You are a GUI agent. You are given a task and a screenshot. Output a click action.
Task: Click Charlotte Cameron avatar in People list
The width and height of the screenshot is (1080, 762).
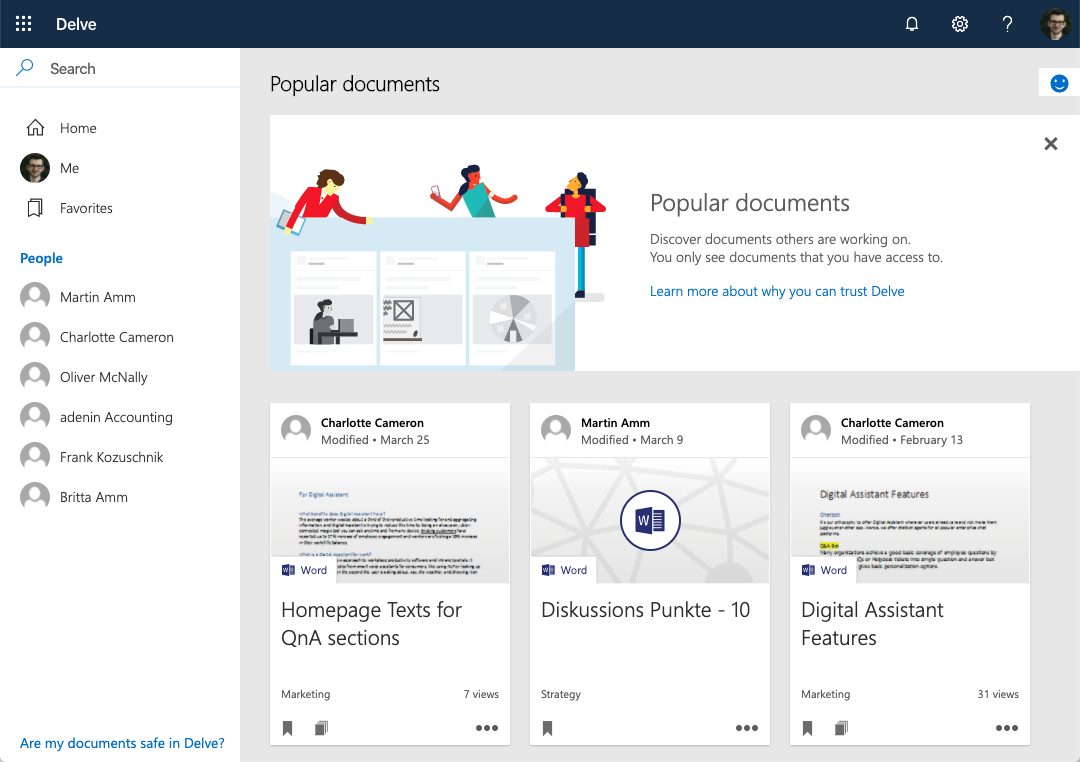point(34,337)
